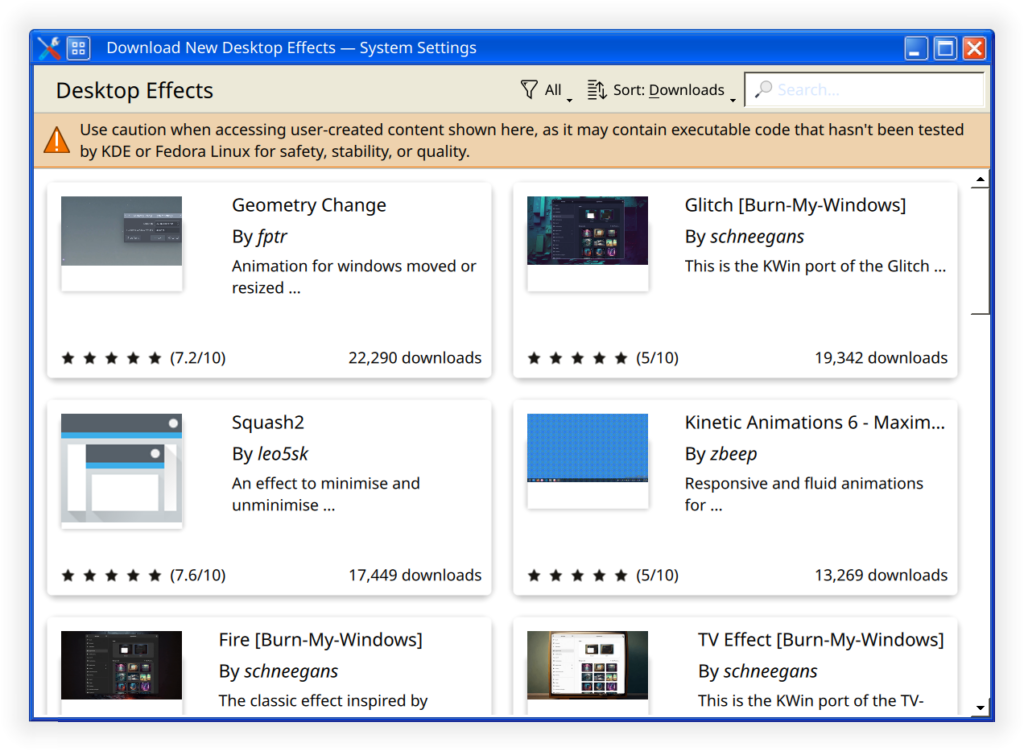The height and width of the screenshot is (751, 1024).
Task: Click author name zbeep
Action: click(733, 454)
